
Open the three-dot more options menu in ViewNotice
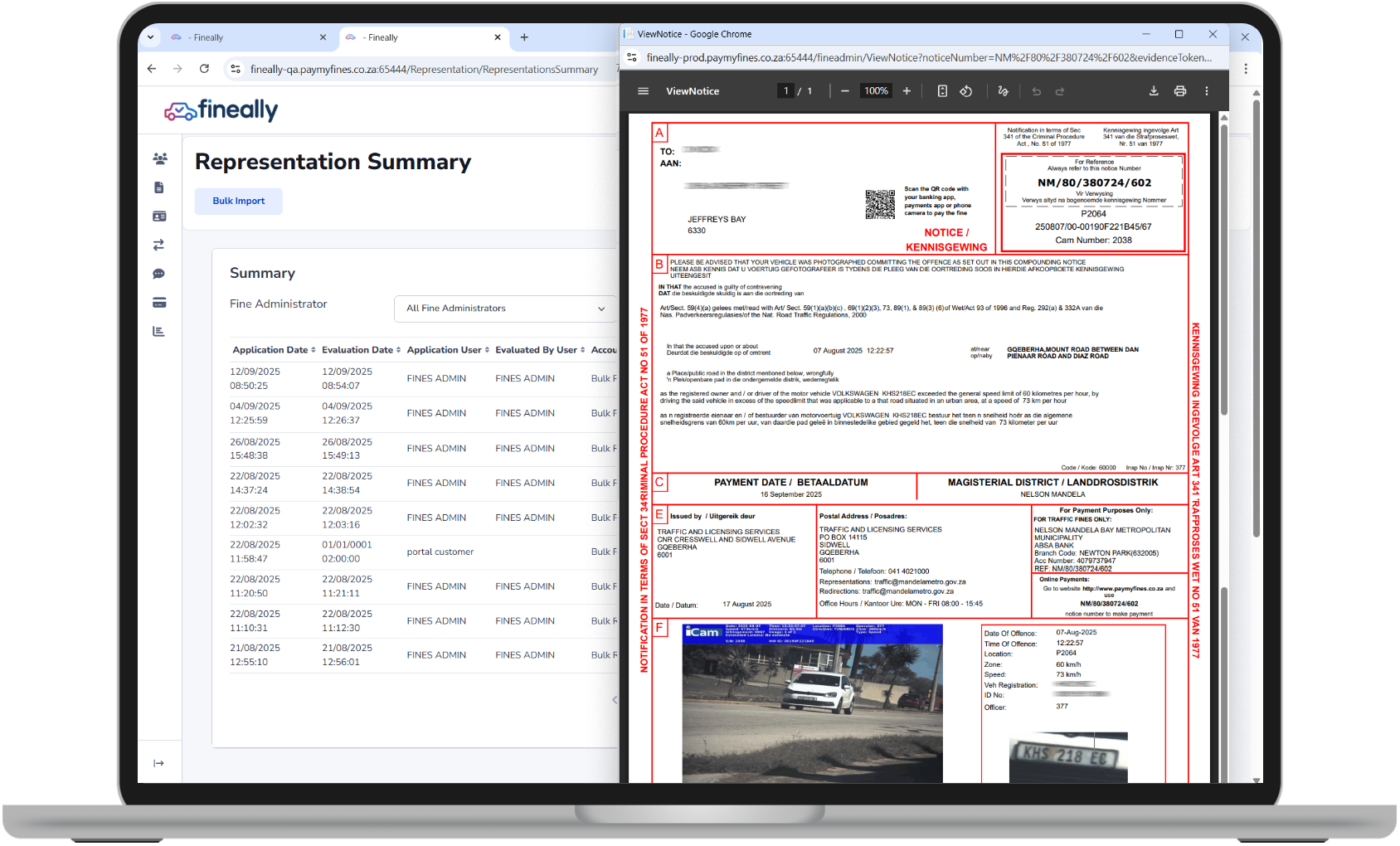(1207, 90)
